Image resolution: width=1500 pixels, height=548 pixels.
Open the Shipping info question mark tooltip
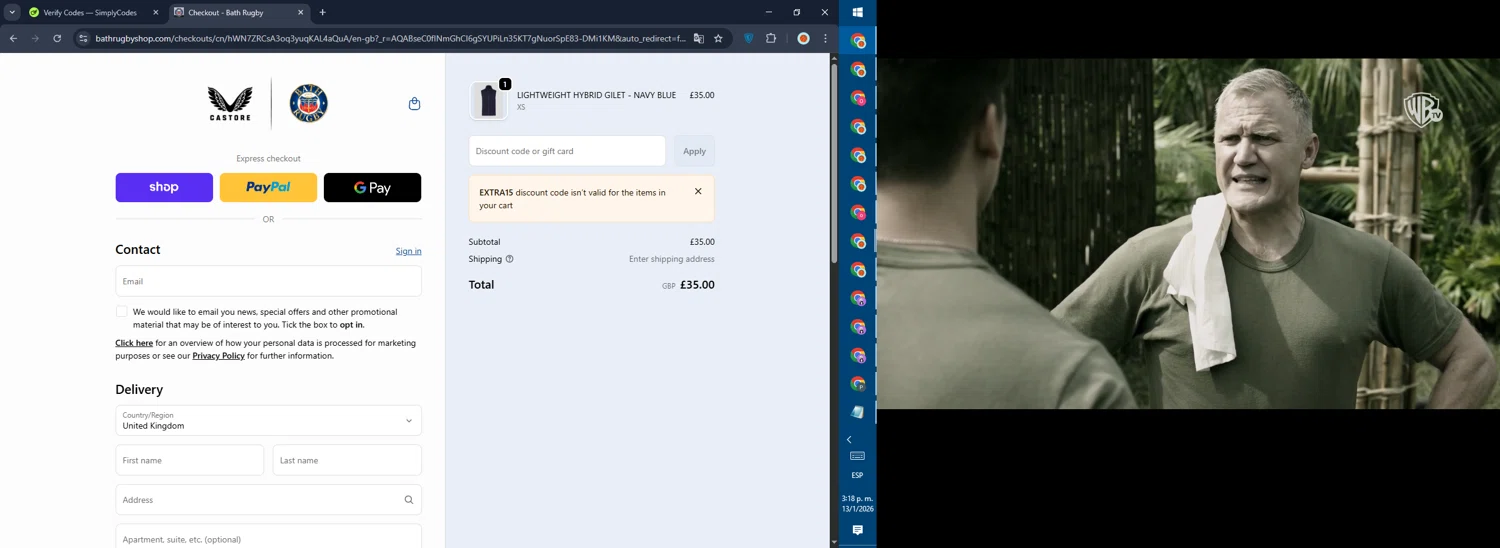(509, 259)
